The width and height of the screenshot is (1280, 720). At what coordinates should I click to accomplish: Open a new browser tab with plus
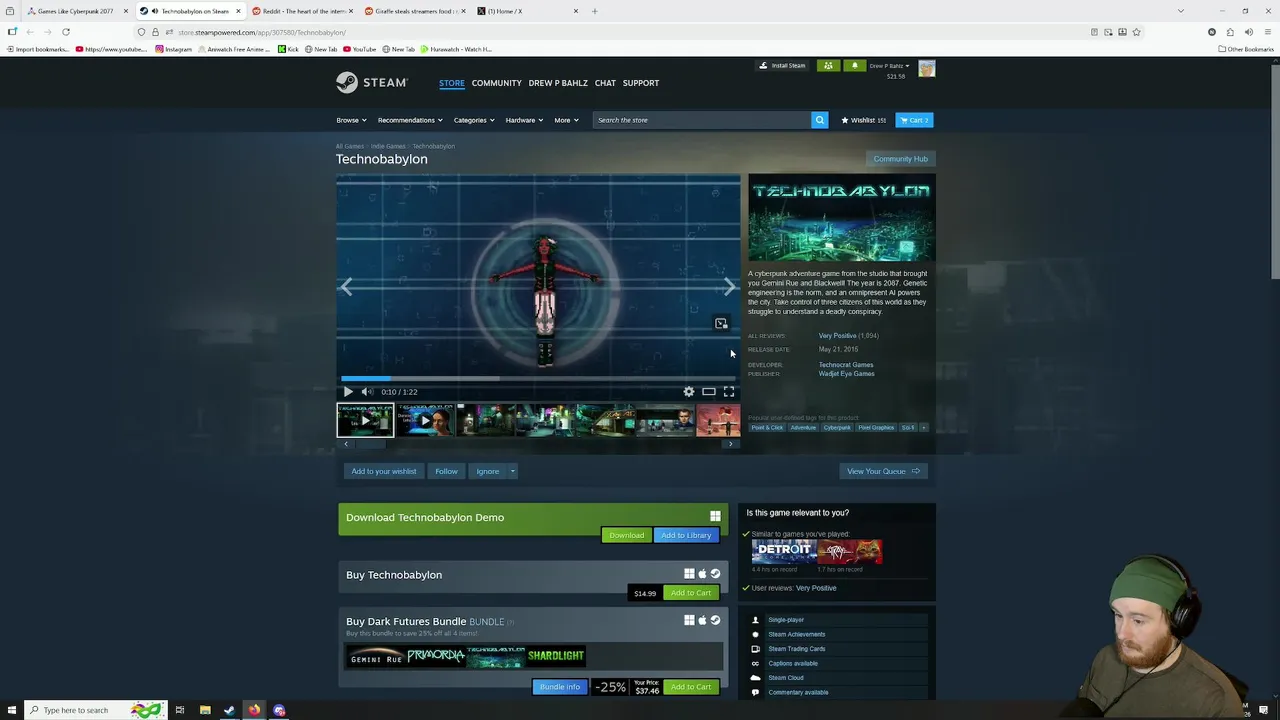[x=594, y=11]
